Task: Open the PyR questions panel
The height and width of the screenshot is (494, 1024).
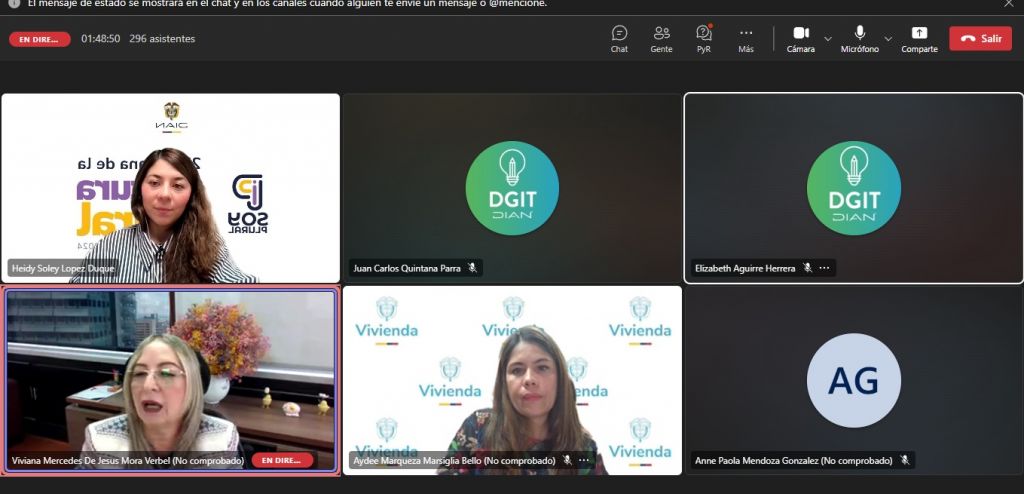Action: click(x=703, y=39)
